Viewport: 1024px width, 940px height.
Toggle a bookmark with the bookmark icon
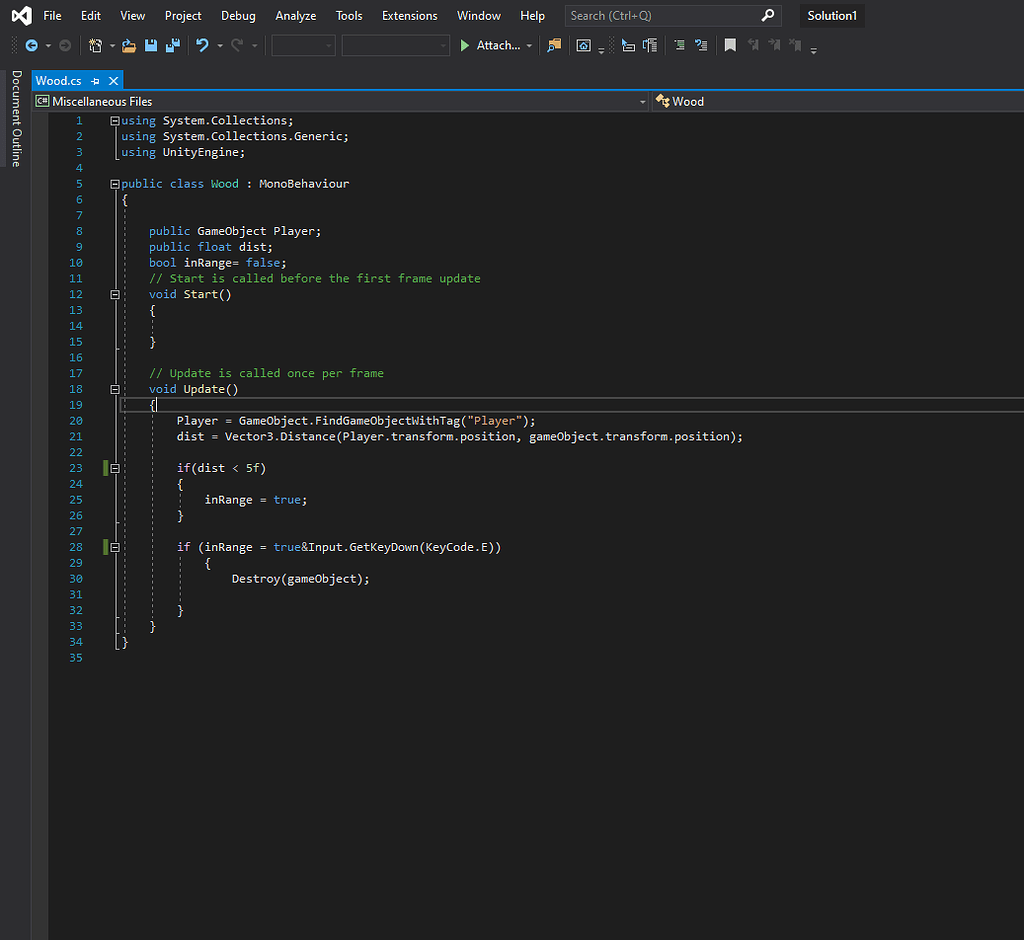[730, 46]
